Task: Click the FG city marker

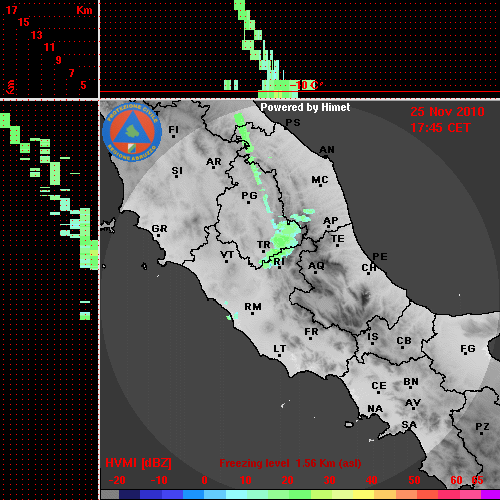Action: coord(465,355)
